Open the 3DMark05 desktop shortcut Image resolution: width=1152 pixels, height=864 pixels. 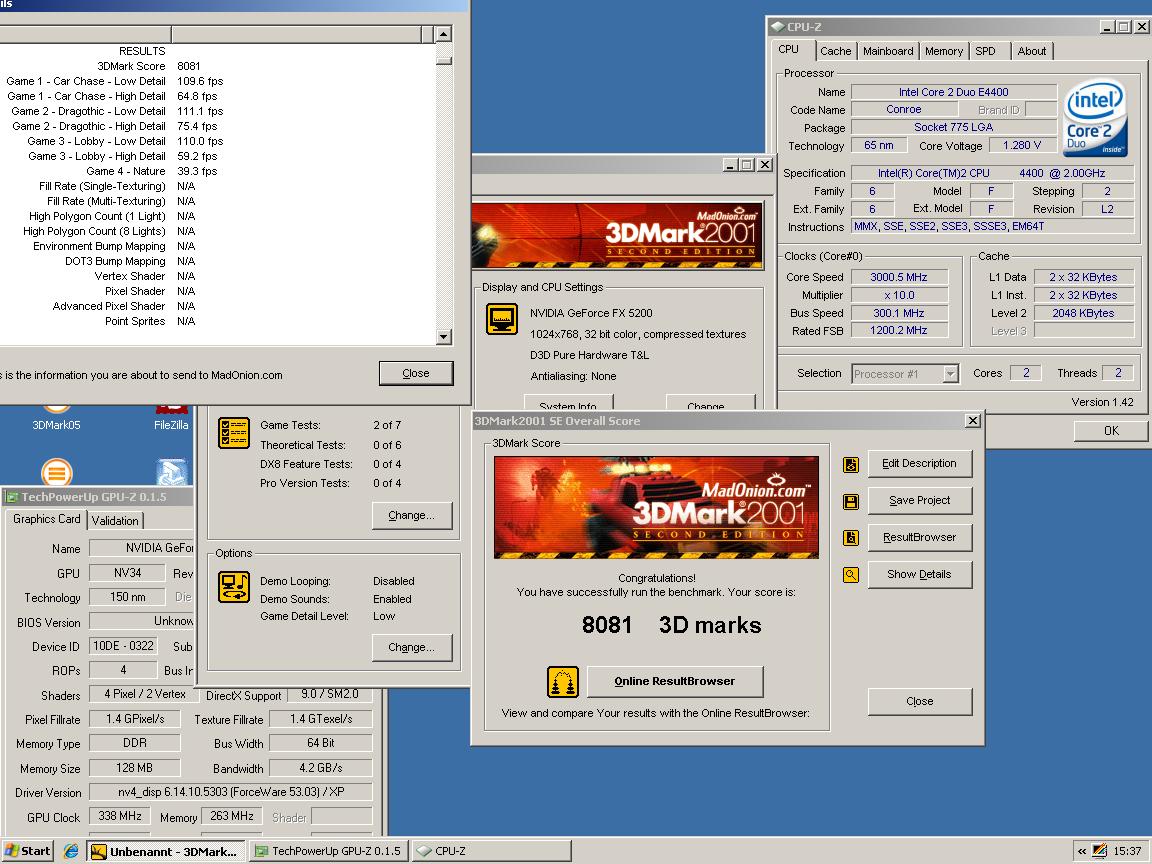pos(57,419)
